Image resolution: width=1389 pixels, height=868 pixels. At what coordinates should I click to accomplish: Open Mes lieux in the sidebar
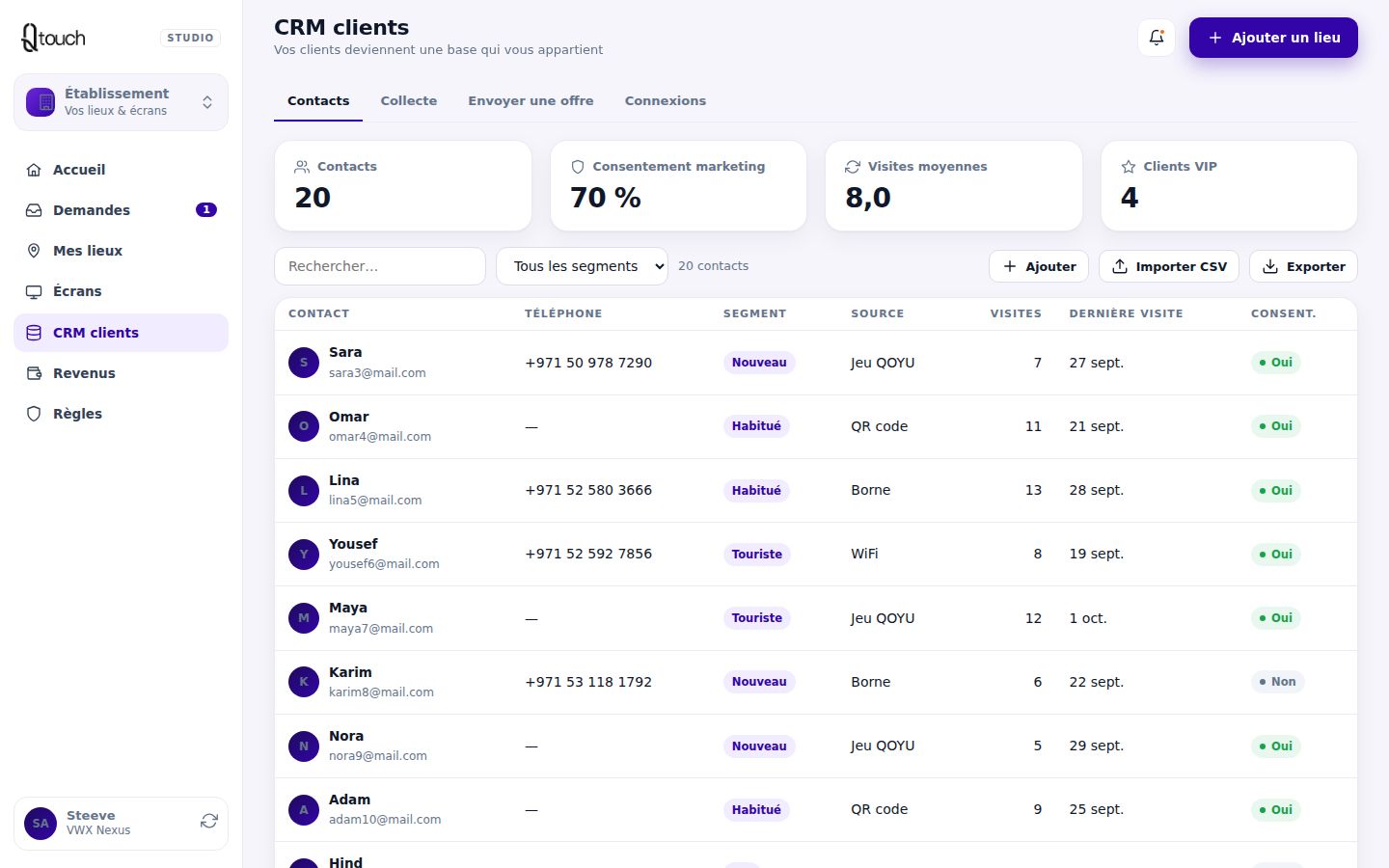121,251
